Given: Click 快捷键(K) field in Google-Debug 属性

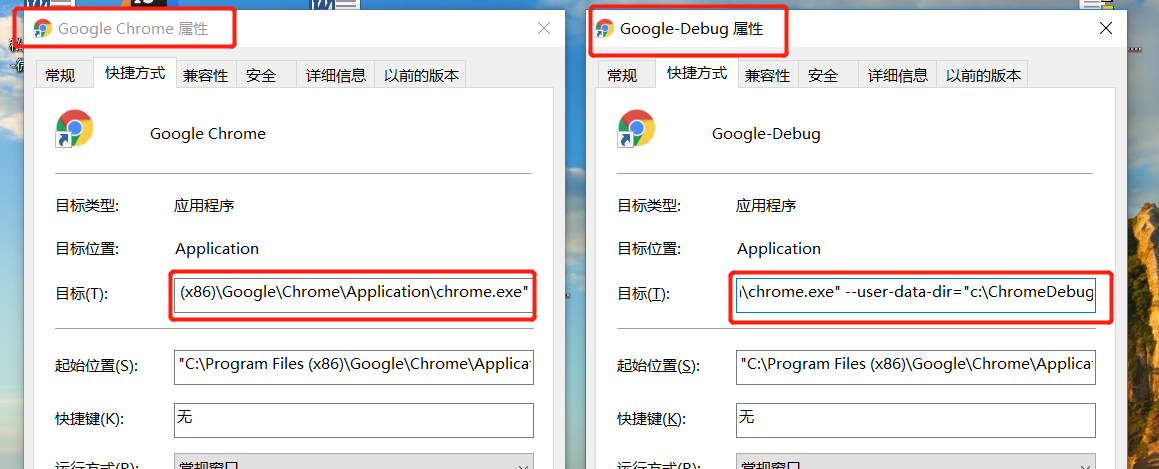Looking at the screenshot, I should pyautogui.click(x=916, y=420).
